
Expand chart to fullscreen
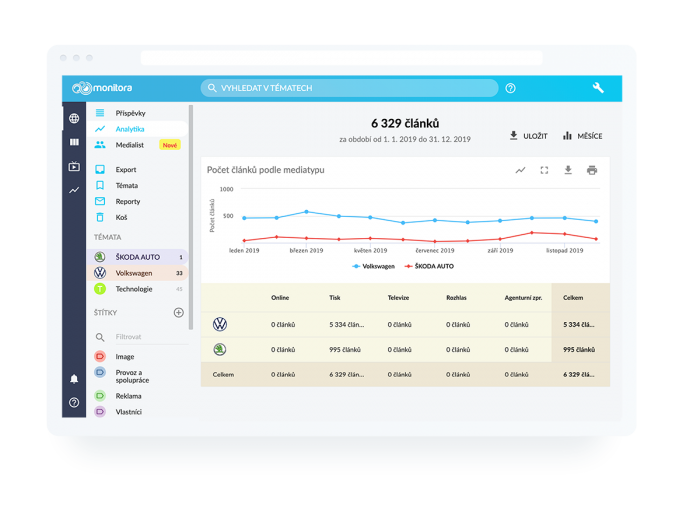[x=544, y=170]
